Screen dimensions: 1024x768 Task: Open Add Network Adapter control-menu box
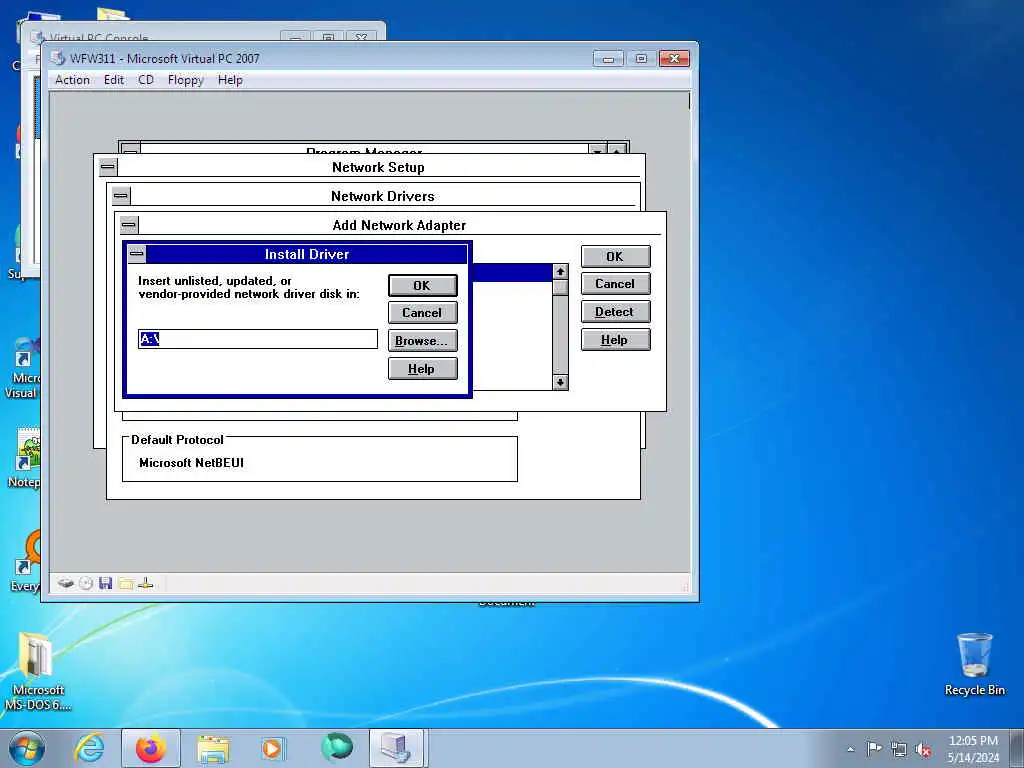pos(129,225)
